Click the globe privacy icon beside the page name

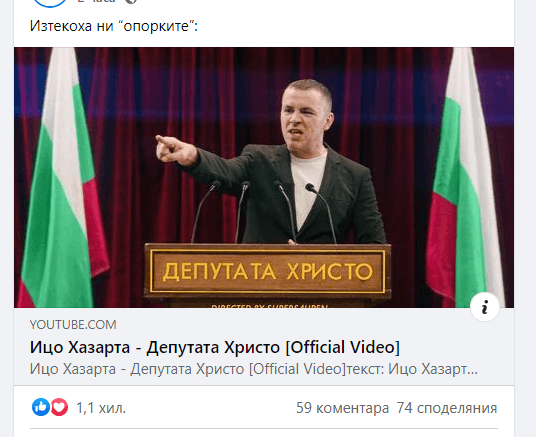pos(131,1)
